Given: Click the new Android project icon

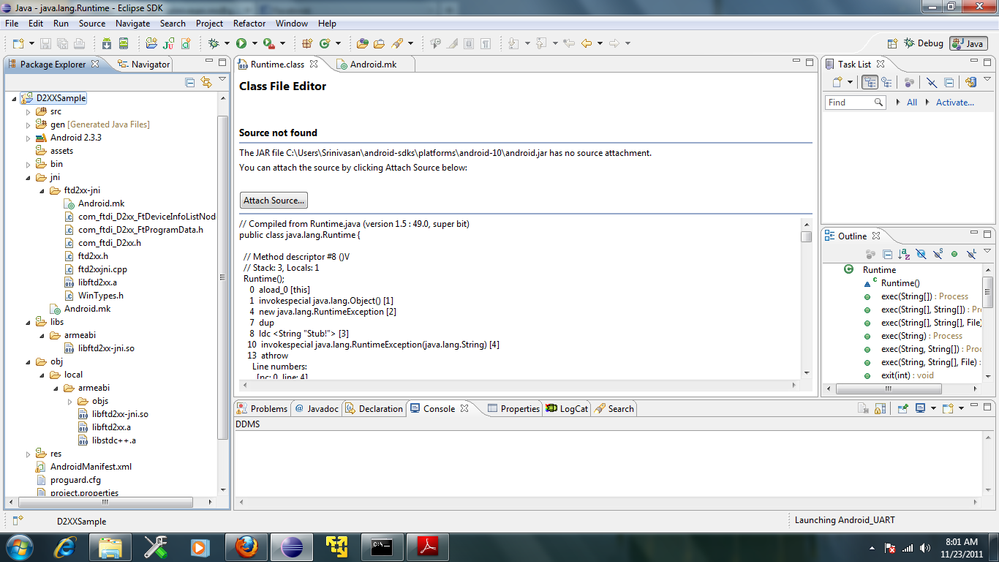Looking at the screenshot, I should [151, 43].
